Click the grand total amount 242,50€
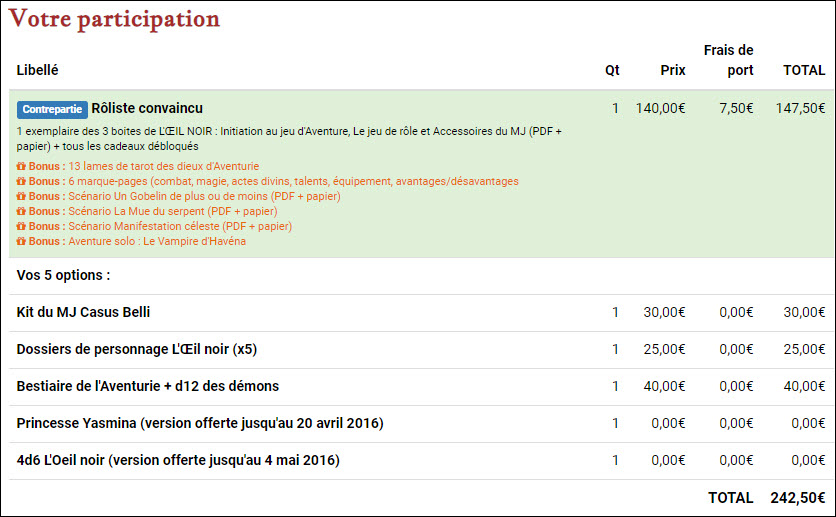 click(x=797, y=497)
